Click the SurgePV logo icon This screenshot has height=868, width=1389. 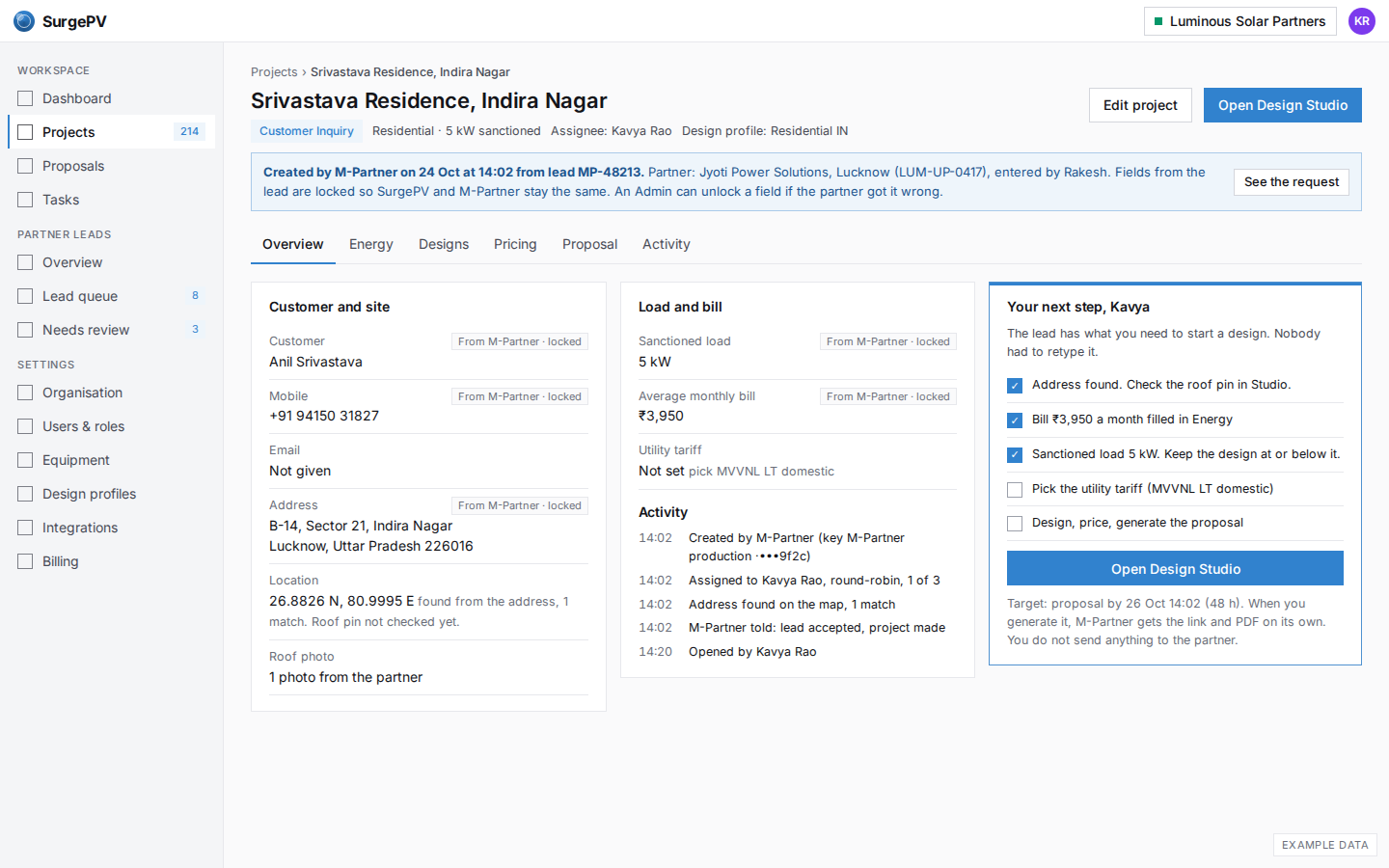[x=24, y=21]
